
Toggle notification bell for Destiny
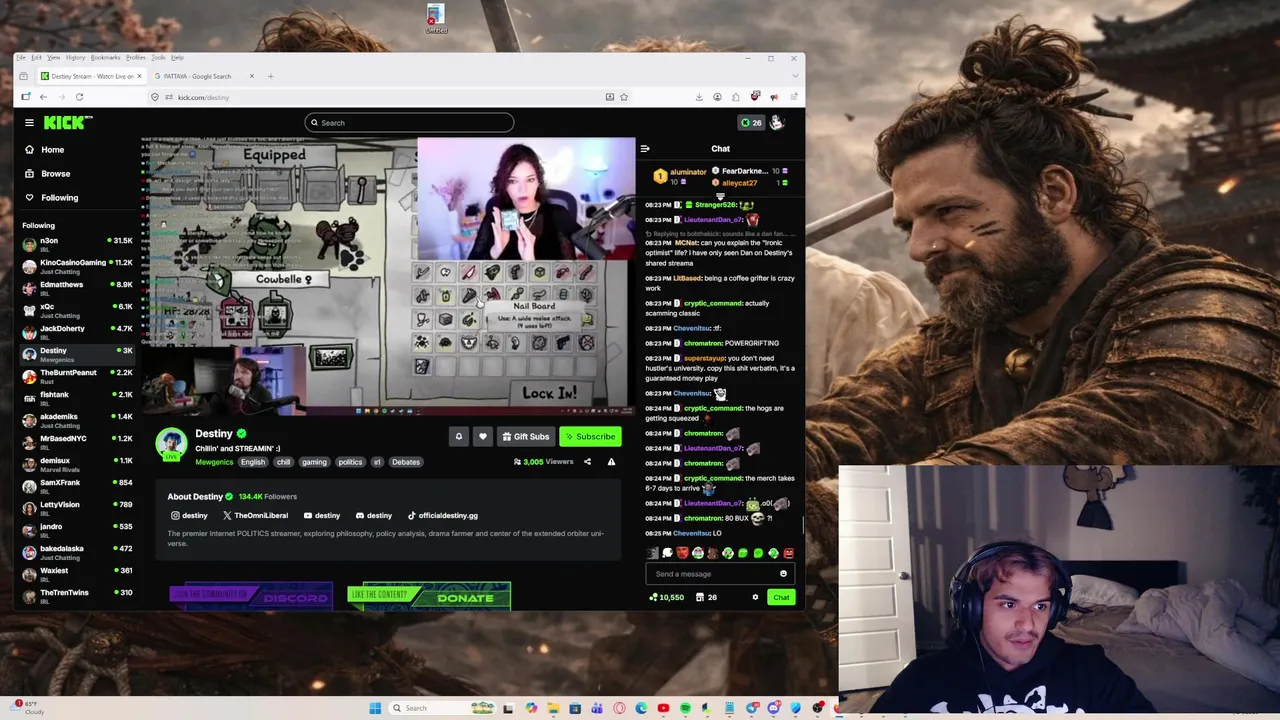(459, 436)
